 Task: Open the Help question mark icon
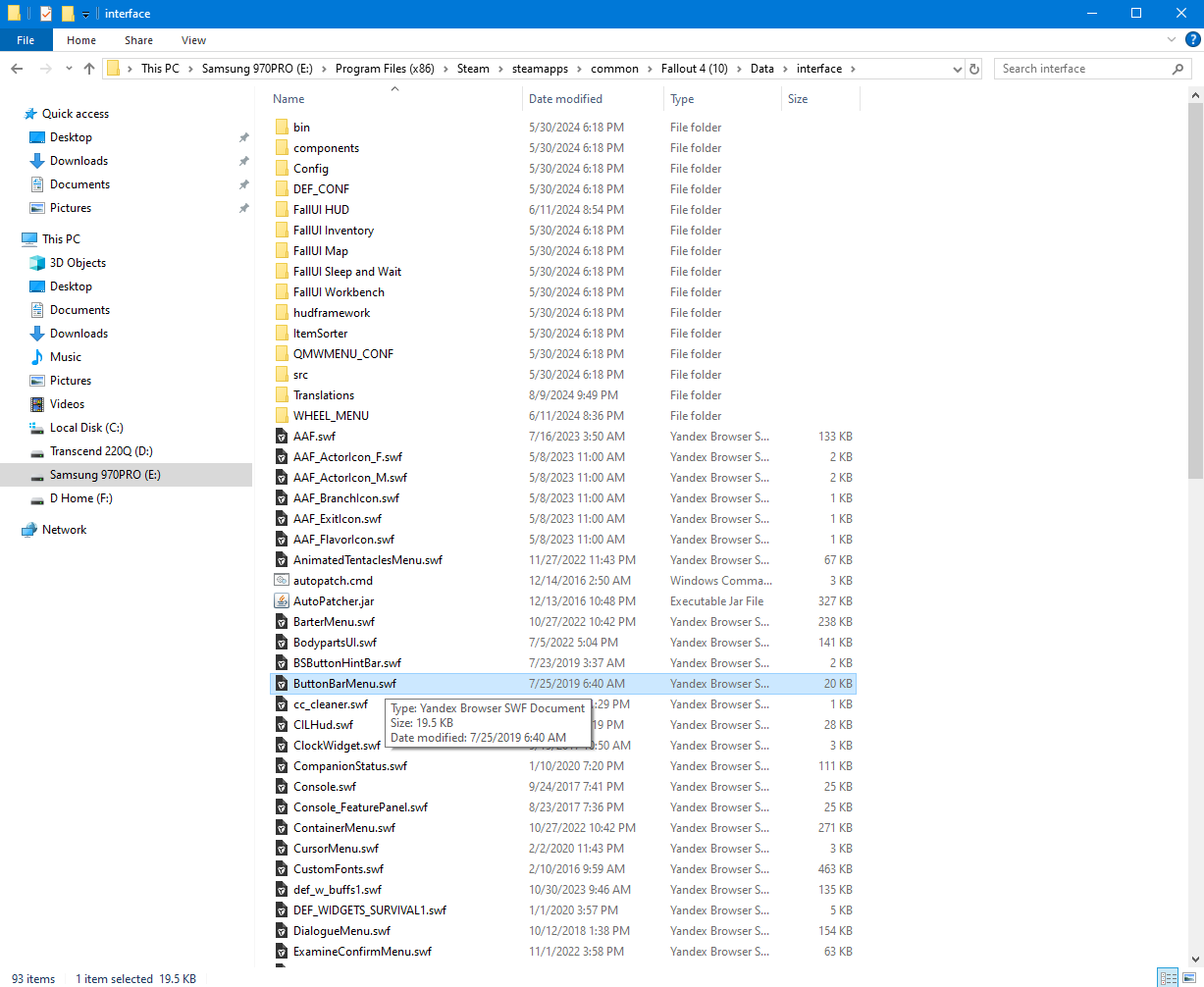tap(1190, 40)
